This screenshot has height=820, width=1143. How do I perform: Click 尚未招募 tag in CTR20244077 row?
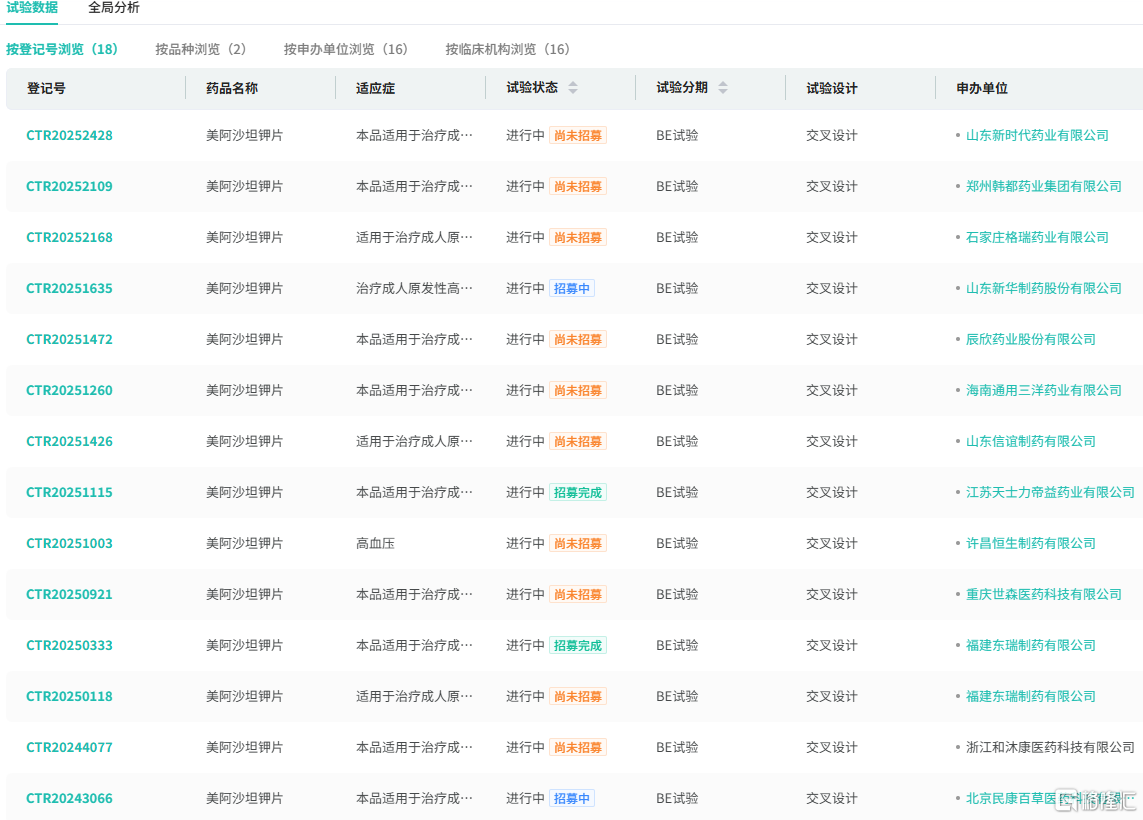click(x=578, y=748)
